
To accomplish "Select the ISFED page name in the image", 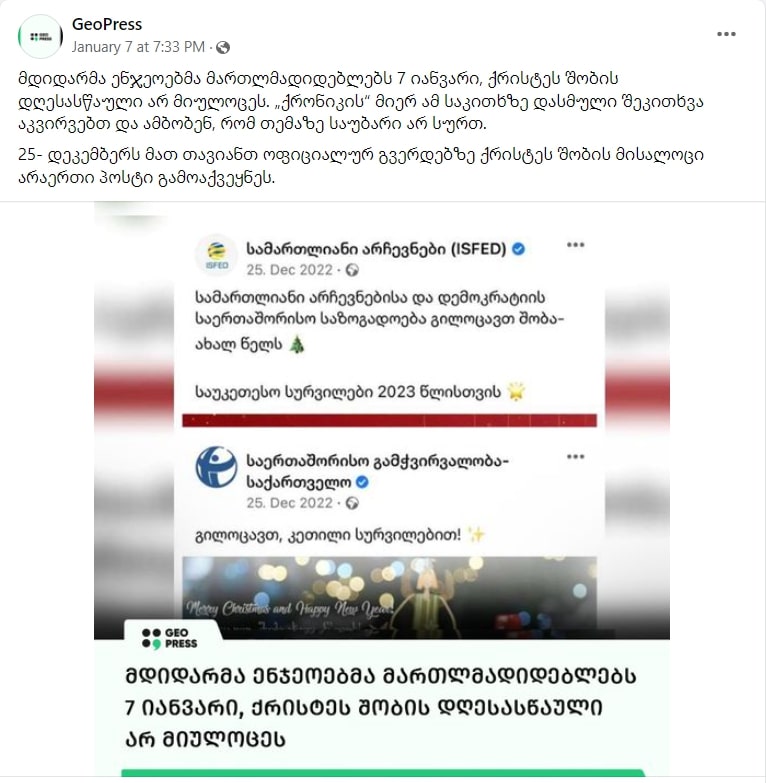I will pyautogui.click(x=376, y=248).
